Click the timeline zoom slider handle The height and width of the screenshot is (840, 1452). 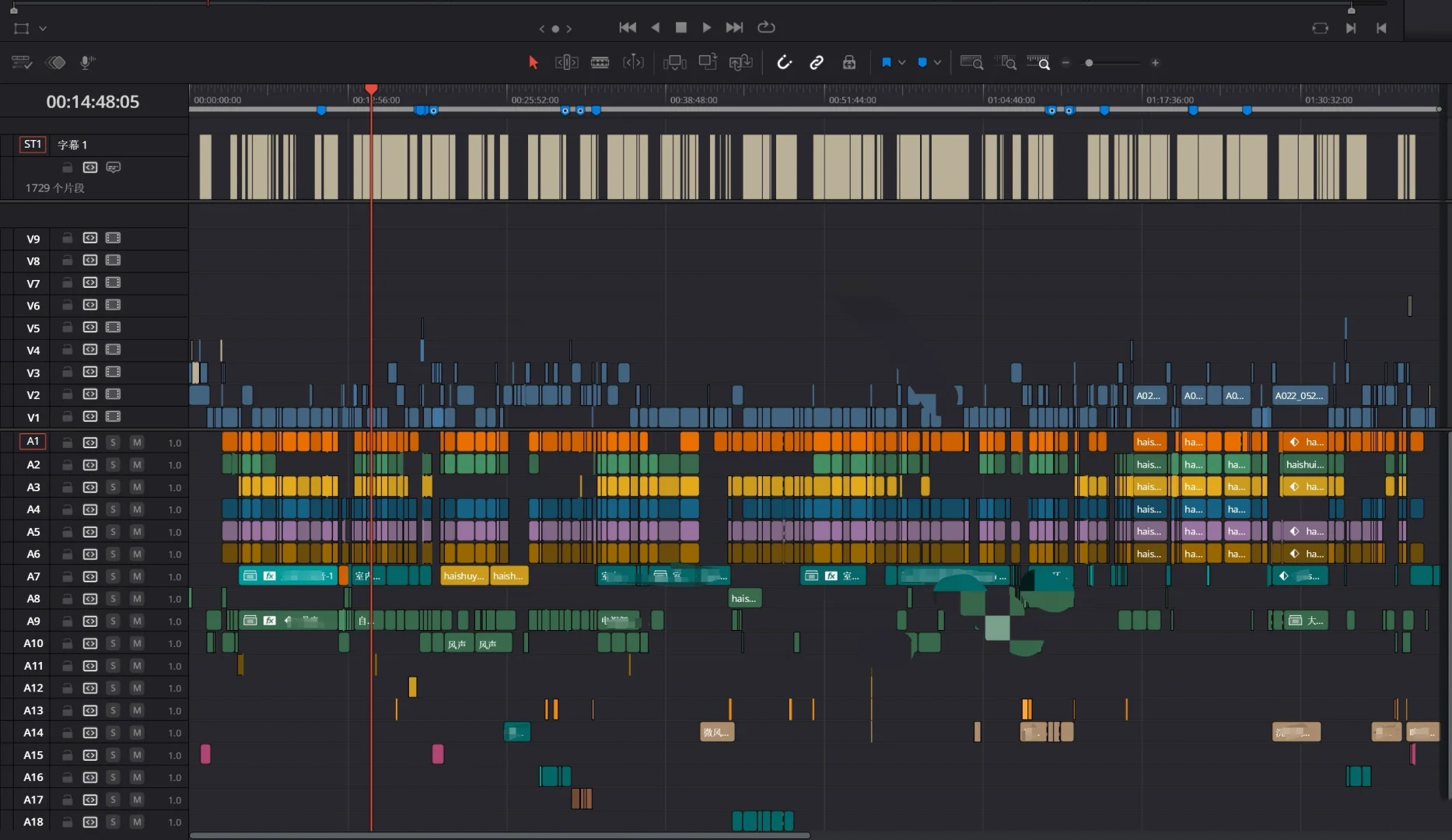coord(1089,63)
